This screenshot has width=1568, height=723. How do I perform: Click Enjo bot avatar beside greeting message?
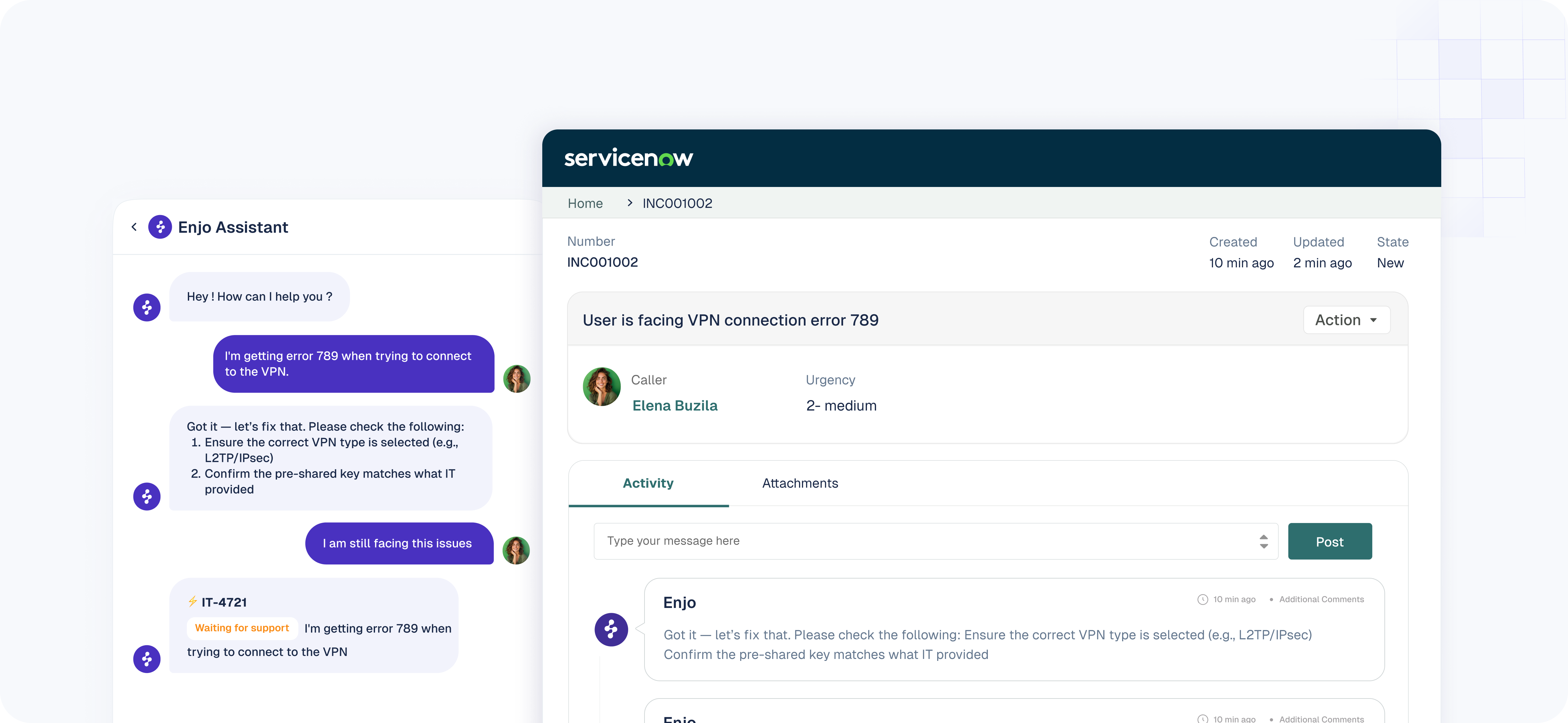click(147, 308)
